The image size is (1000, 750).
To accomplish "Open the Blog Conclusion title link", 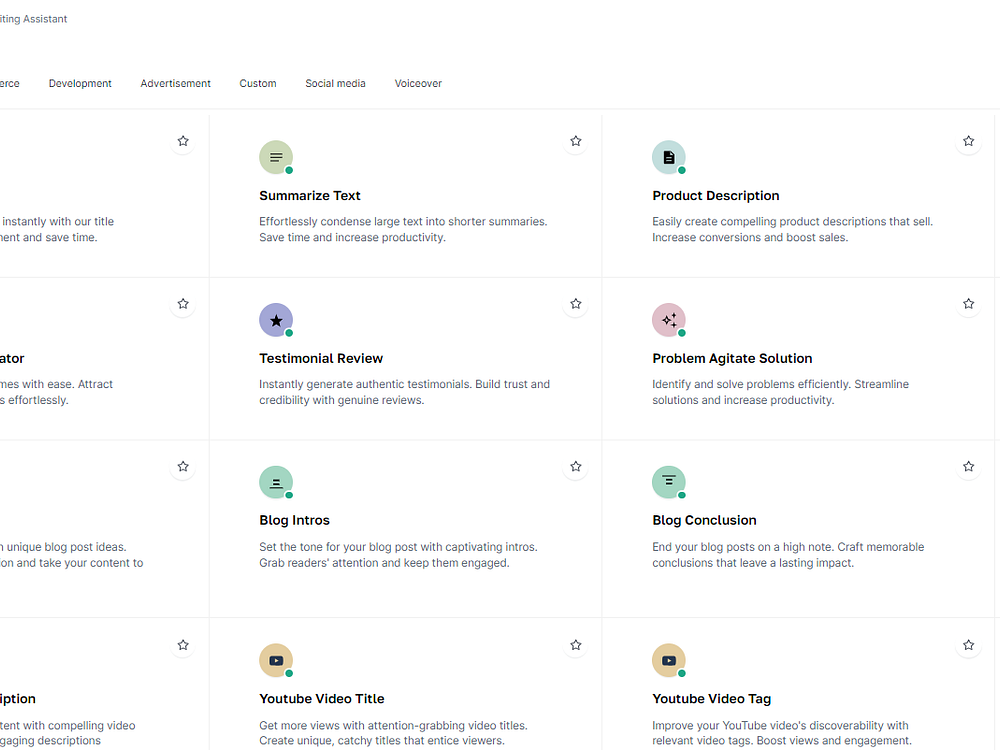I will [x=704, y=521].
